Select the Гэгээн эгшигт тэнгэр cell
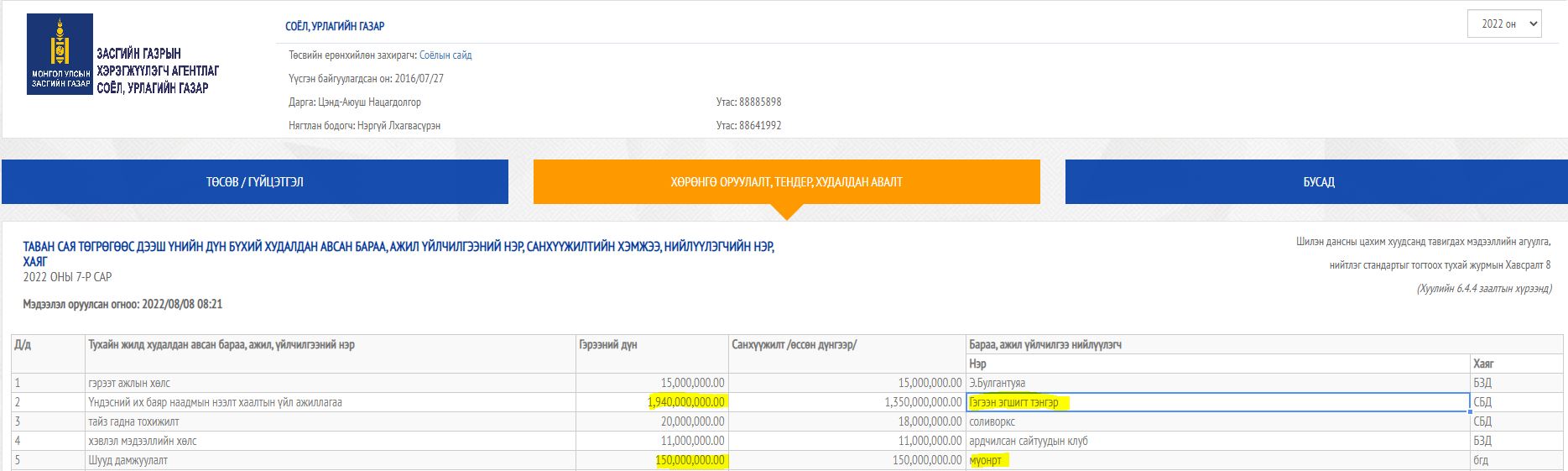The height and width of the screenshot is (471, 1568). tap(1013, 403)
